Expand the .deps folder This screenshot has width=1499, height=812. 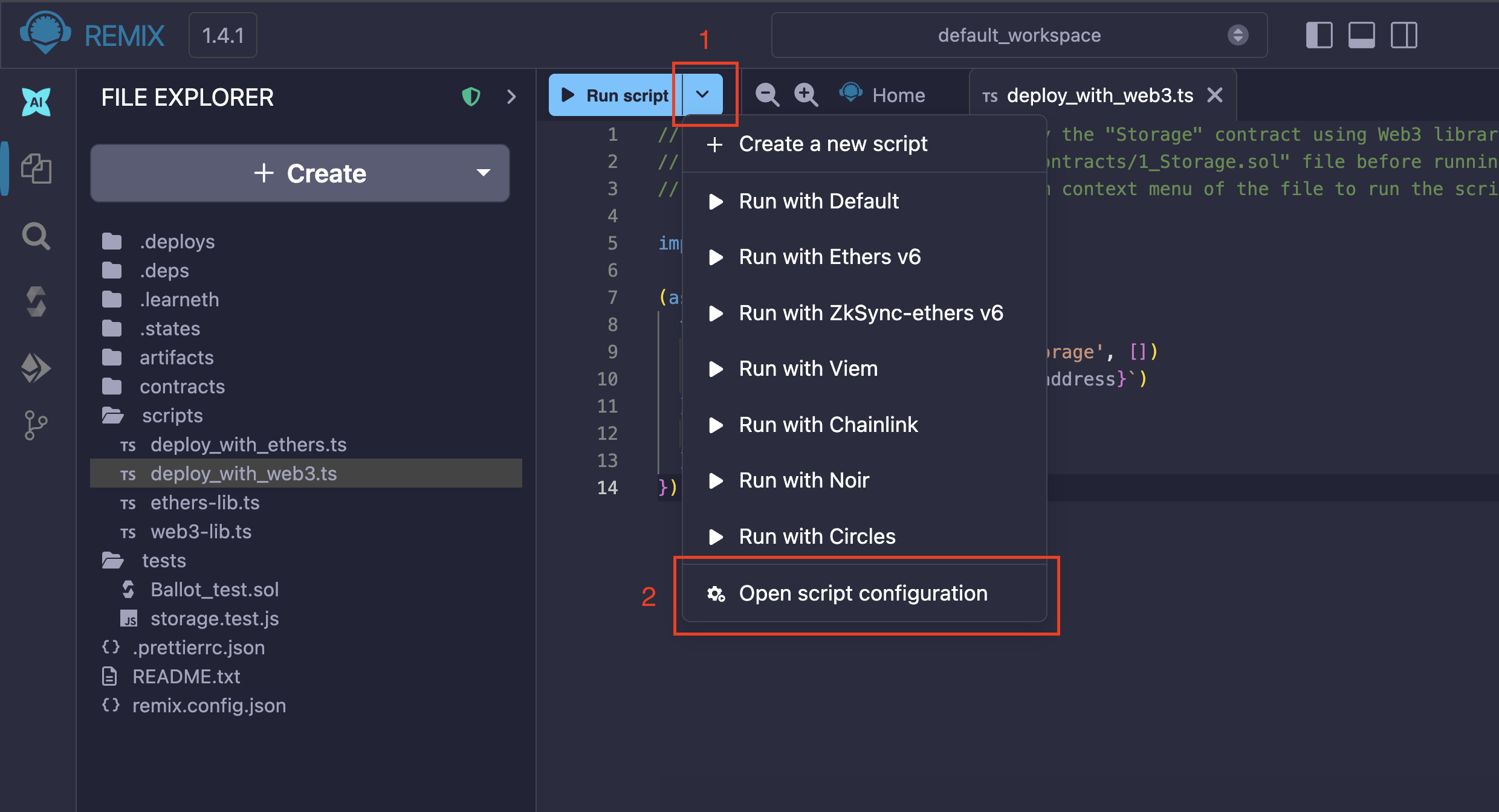(145, 271)
